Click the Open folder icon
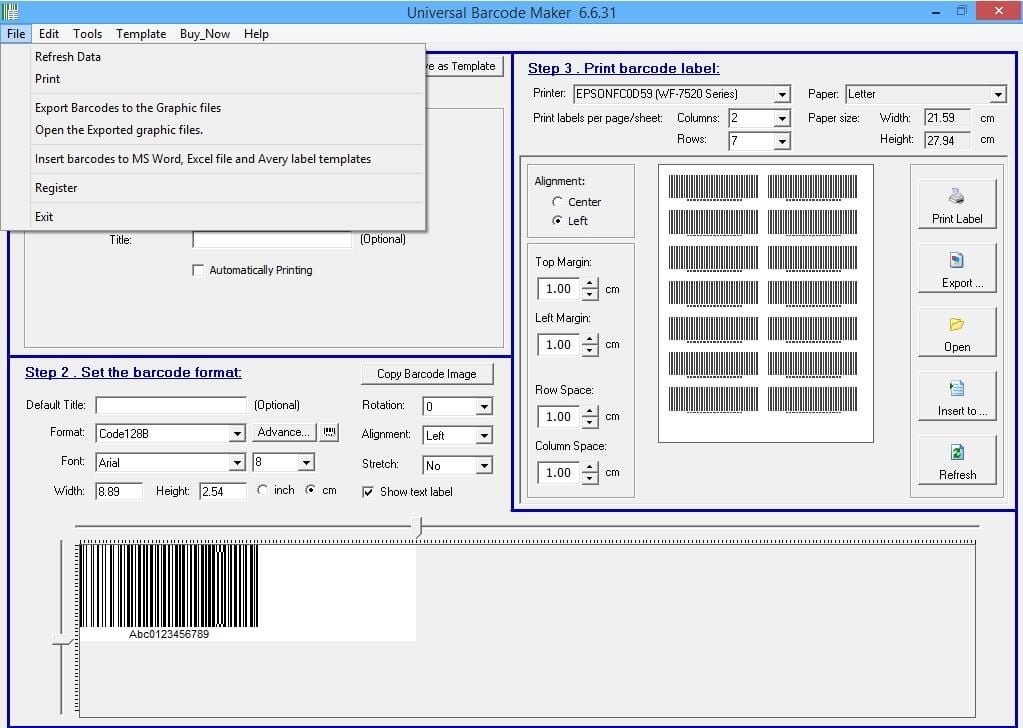1023x728 pixels. (x=956, y=324)
